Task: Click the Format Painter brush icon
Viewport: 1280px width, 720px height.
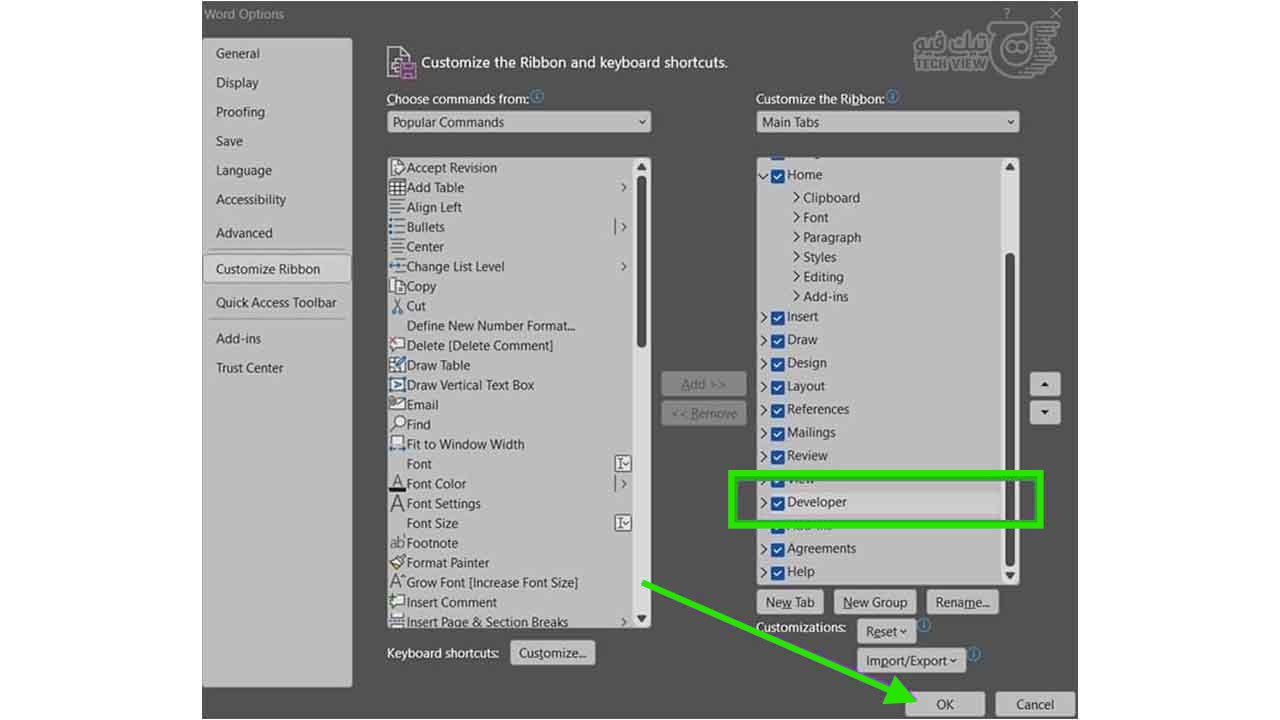Action: (397, 563)
